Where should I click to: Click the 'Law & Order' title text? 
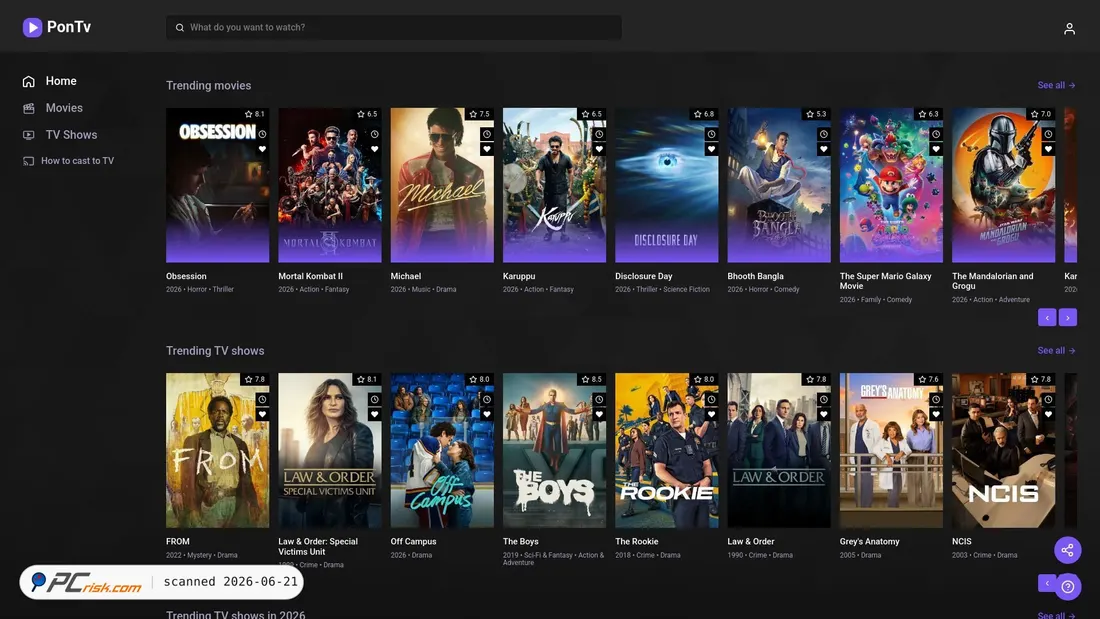pos(751,542)
